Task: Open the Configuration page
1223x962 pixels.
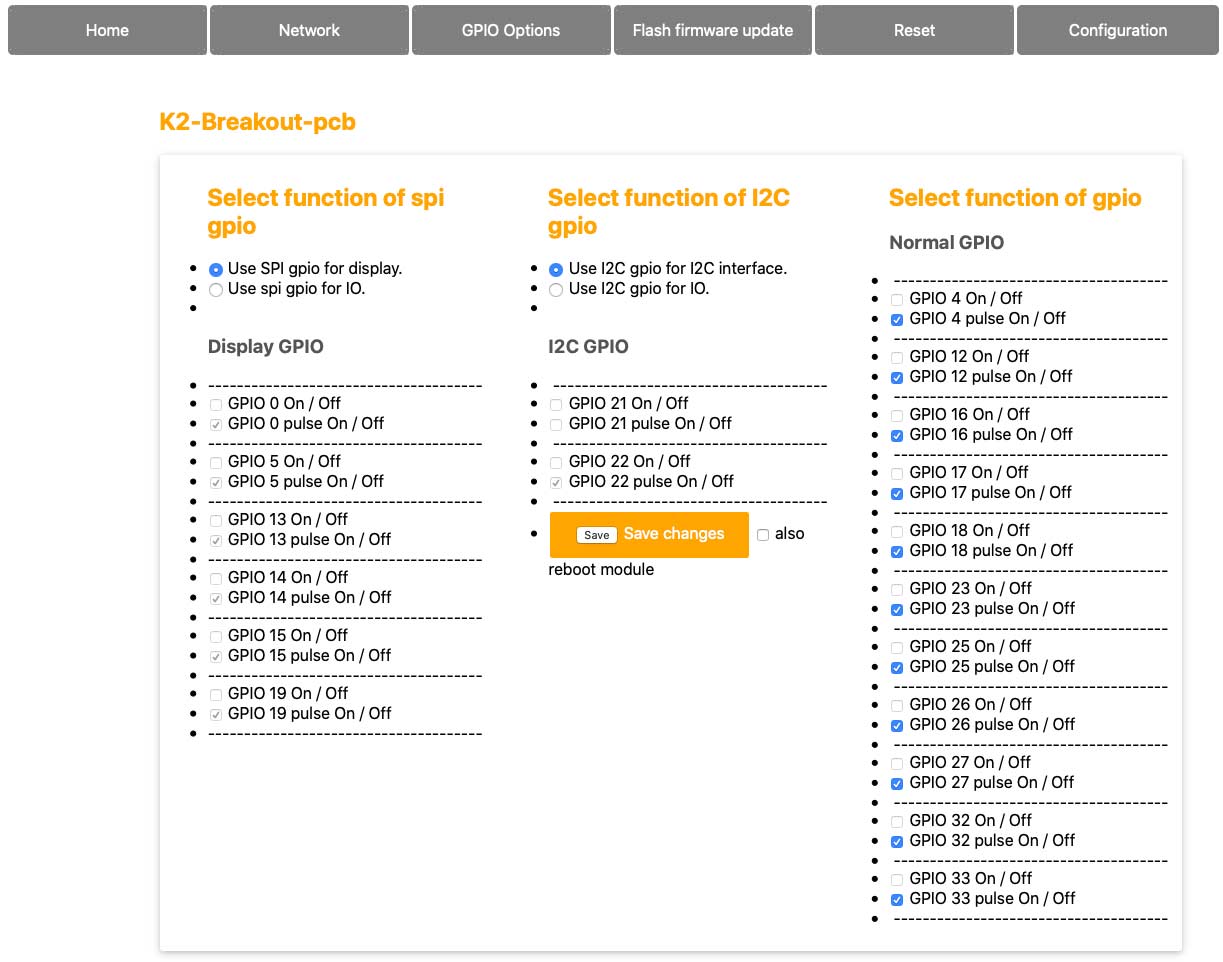Action: (x=1116, y=30)
